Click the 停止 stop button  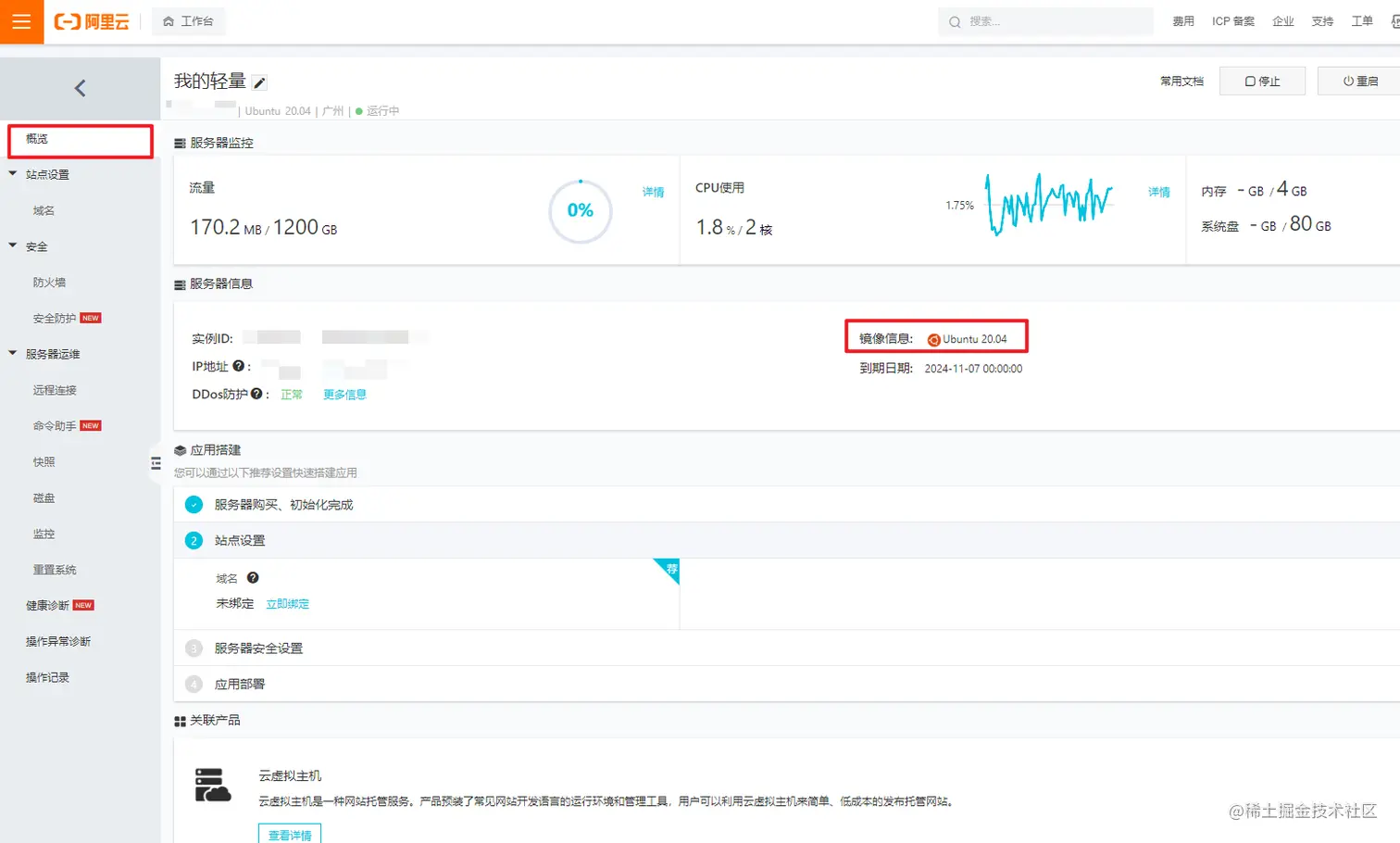point(1262,82)
